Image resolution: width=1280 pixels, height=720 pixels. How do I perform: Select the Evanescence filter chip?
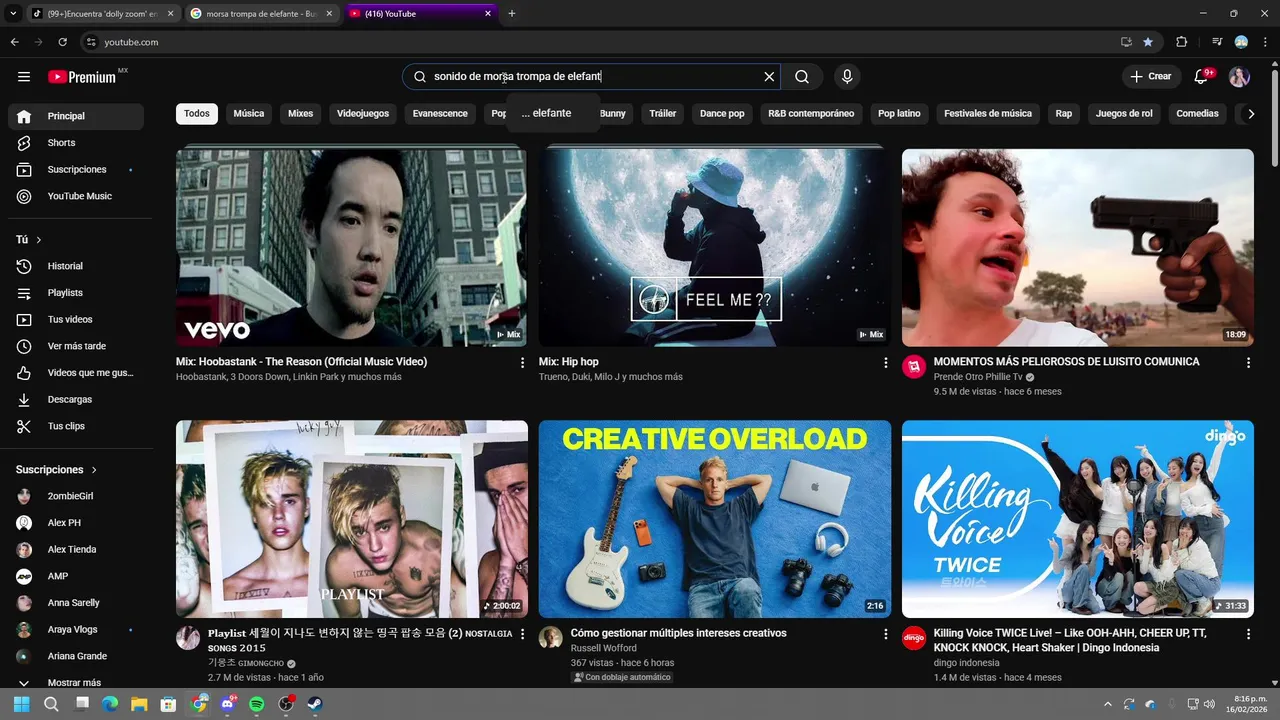440,114
